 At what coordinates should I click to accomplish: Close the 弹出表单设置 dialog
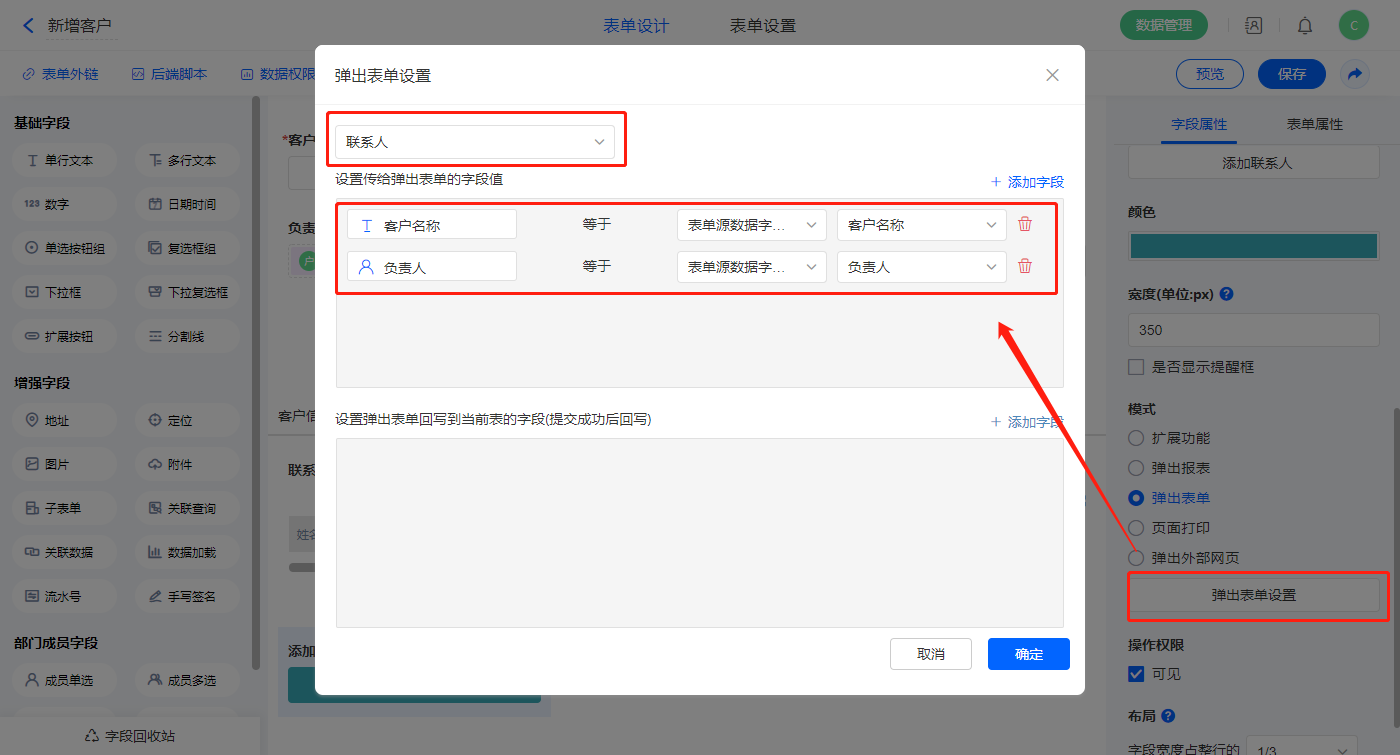pos(1052,75)
